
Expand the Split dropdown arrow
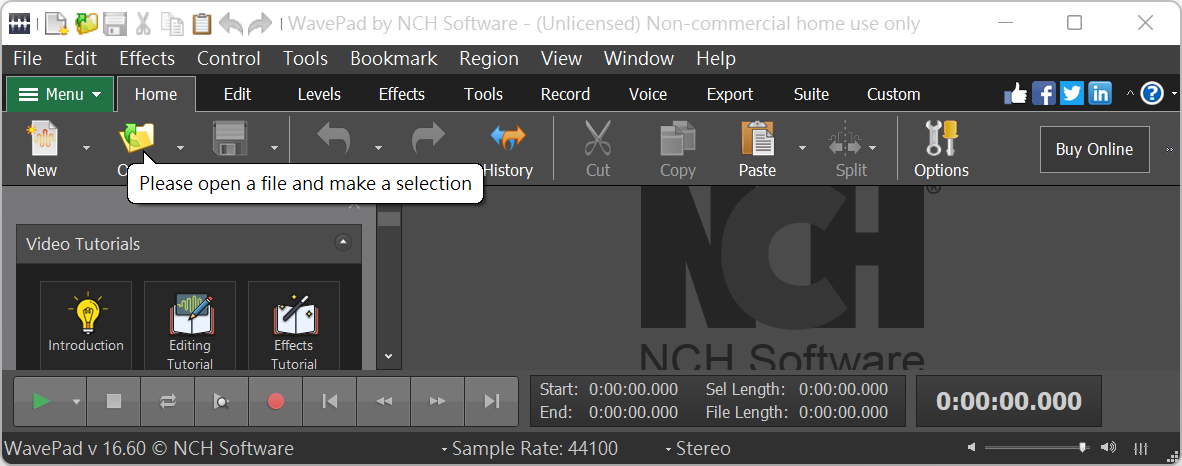pyautogui.click(x=873, y=148)
